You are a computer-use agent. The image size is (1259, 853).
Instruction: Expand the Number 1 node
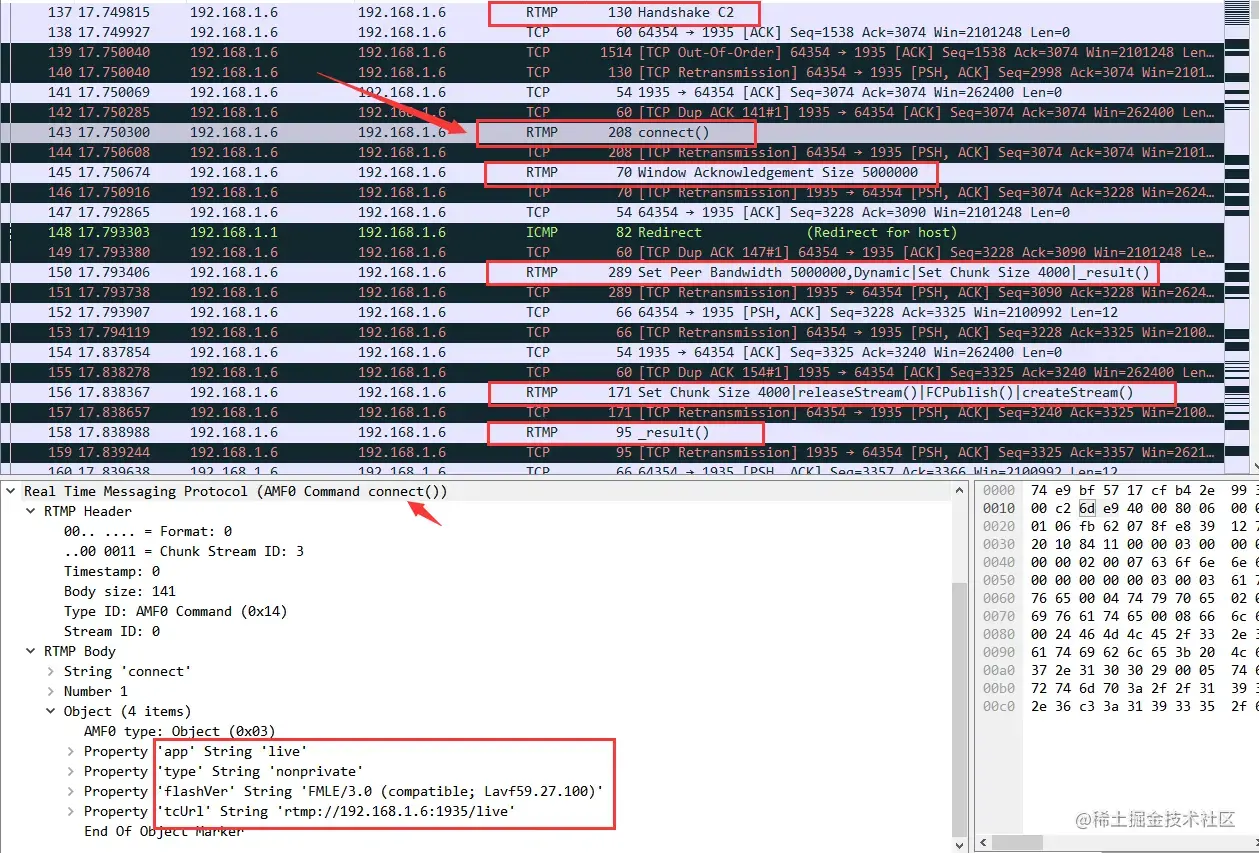[x=51, y=692]
